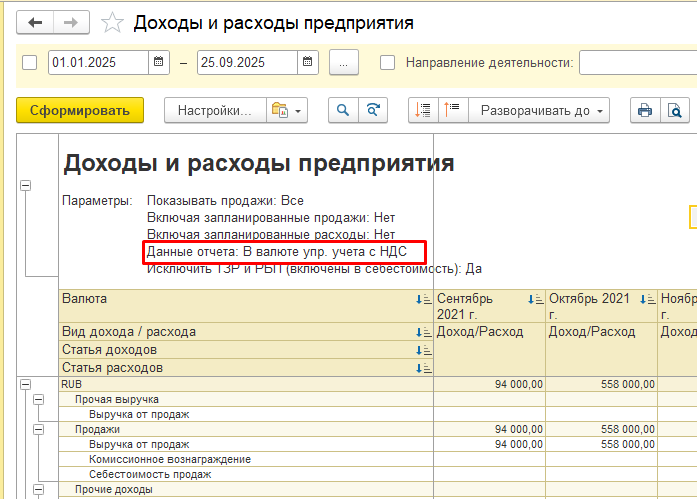This screenshot has height=499, width=697.
Task: Open report variants dropdown next to Настройки
Action: 287,110
